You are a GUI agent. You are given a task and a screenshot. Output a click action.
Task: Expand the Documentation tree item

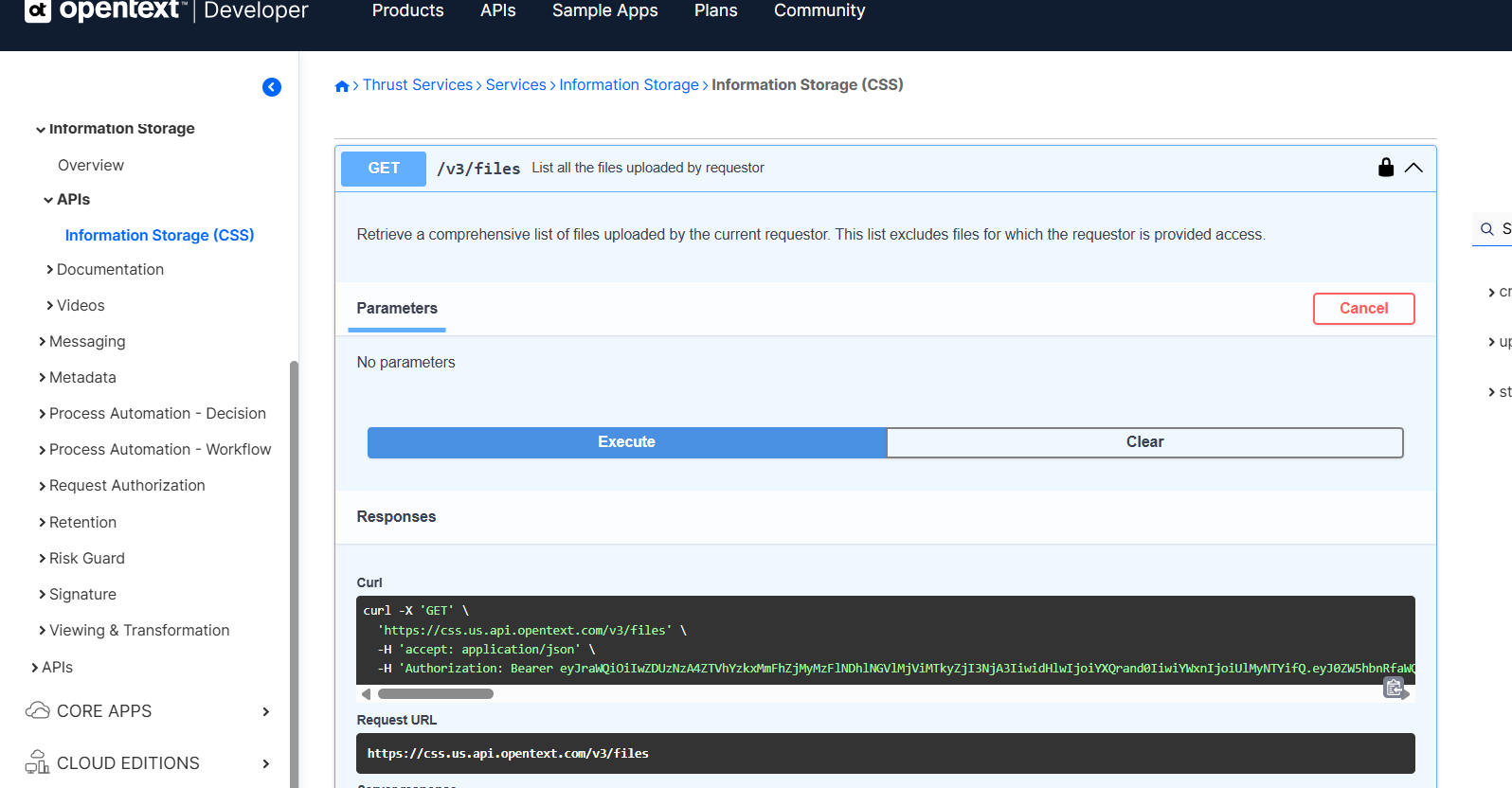click(x=49, y=270)
